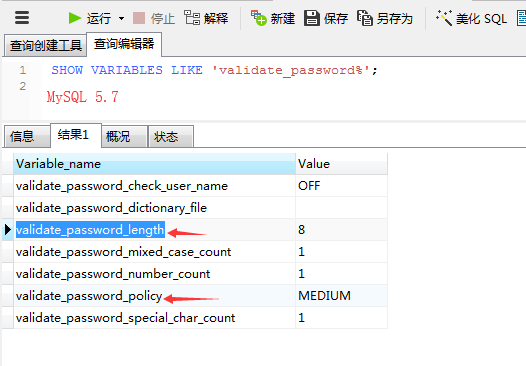Viewport: 526px width, 366px height.
Task: Switch to Query Builder tab (查询创建工具)
Action: coord(45,45)
